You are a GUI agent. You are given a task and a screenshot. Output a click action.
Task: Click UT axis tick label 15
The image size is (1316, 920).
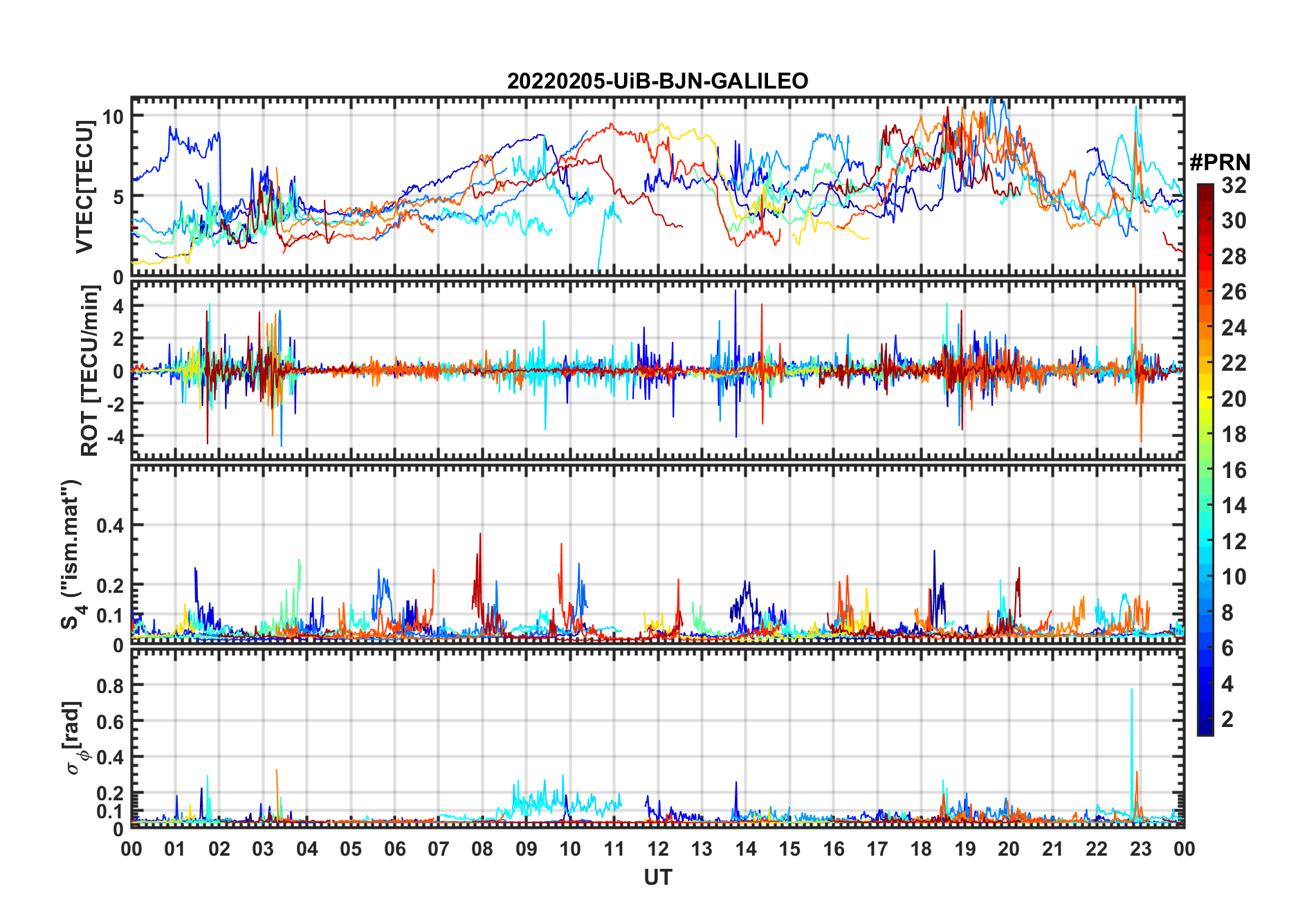789,849
